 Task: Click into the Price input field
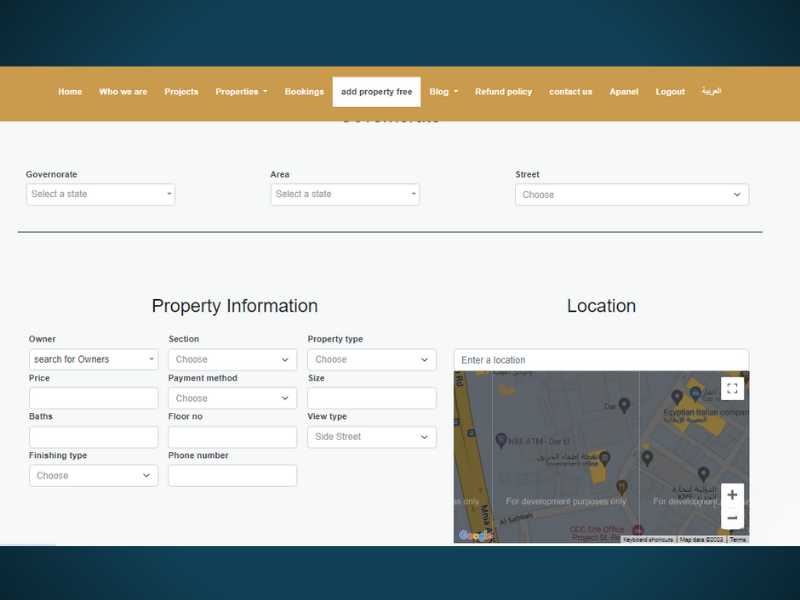(93, 397)
